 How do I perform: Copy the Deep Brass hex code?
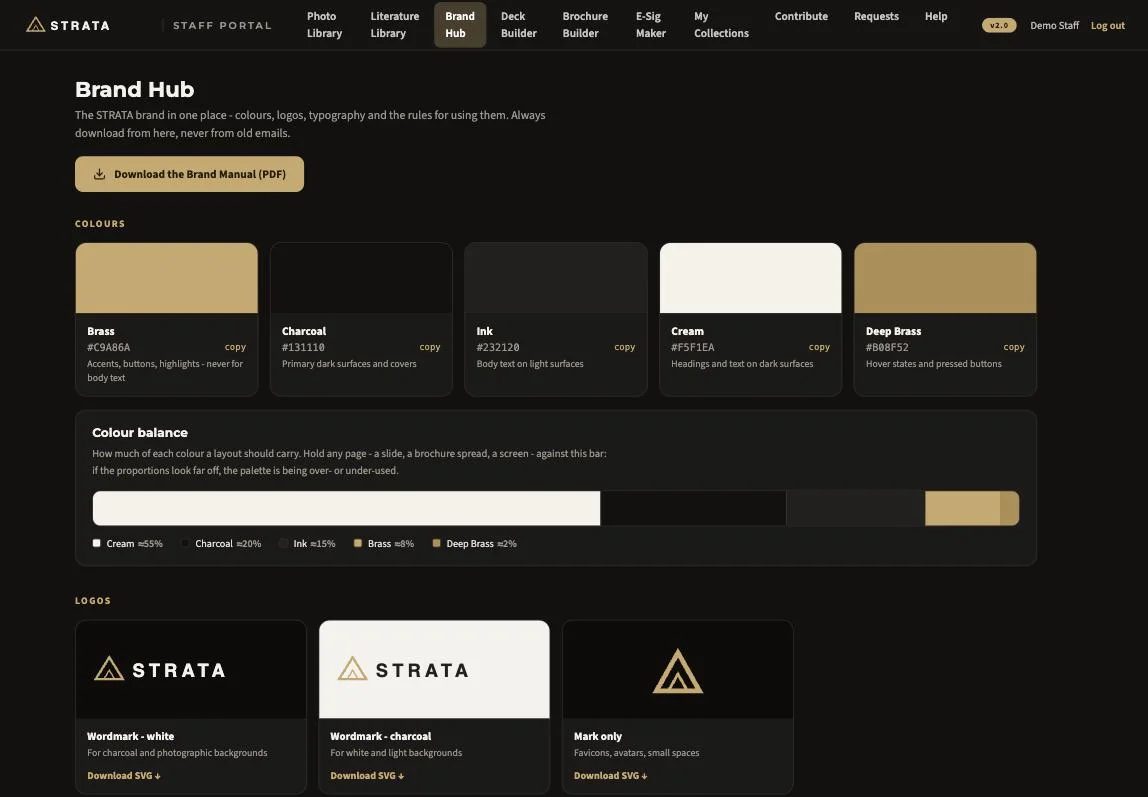tap(1014, 347)
